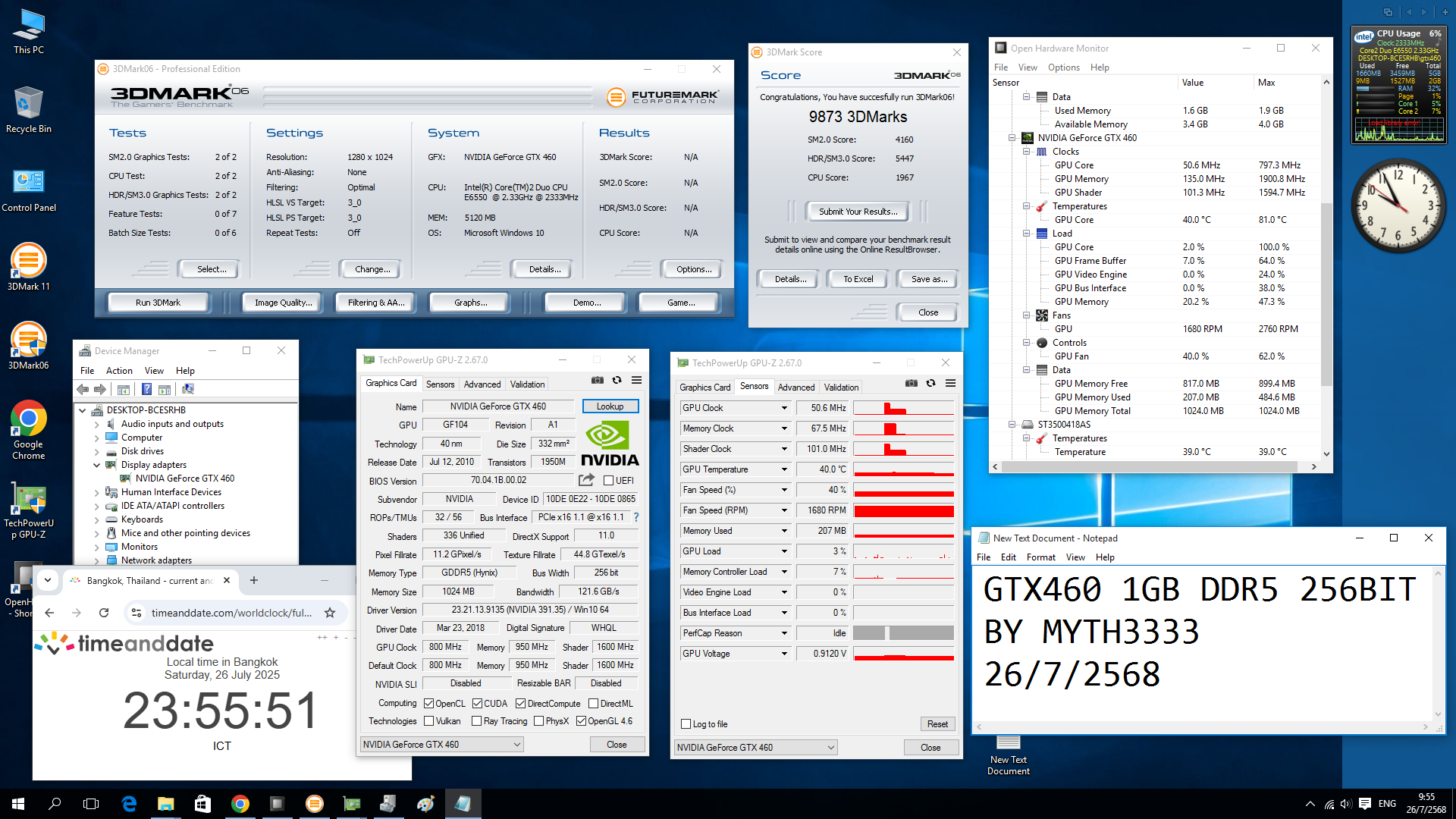Click Submit Your Results button

coord(858,212)
